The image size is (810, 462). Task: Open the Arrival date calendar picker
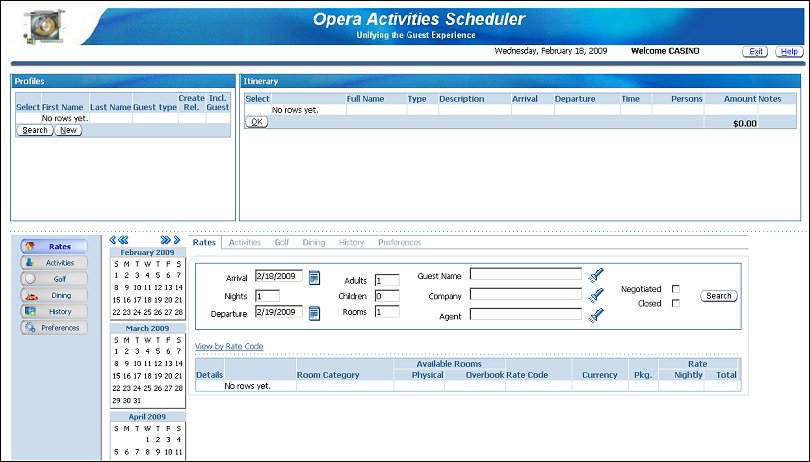coord(314,277)
